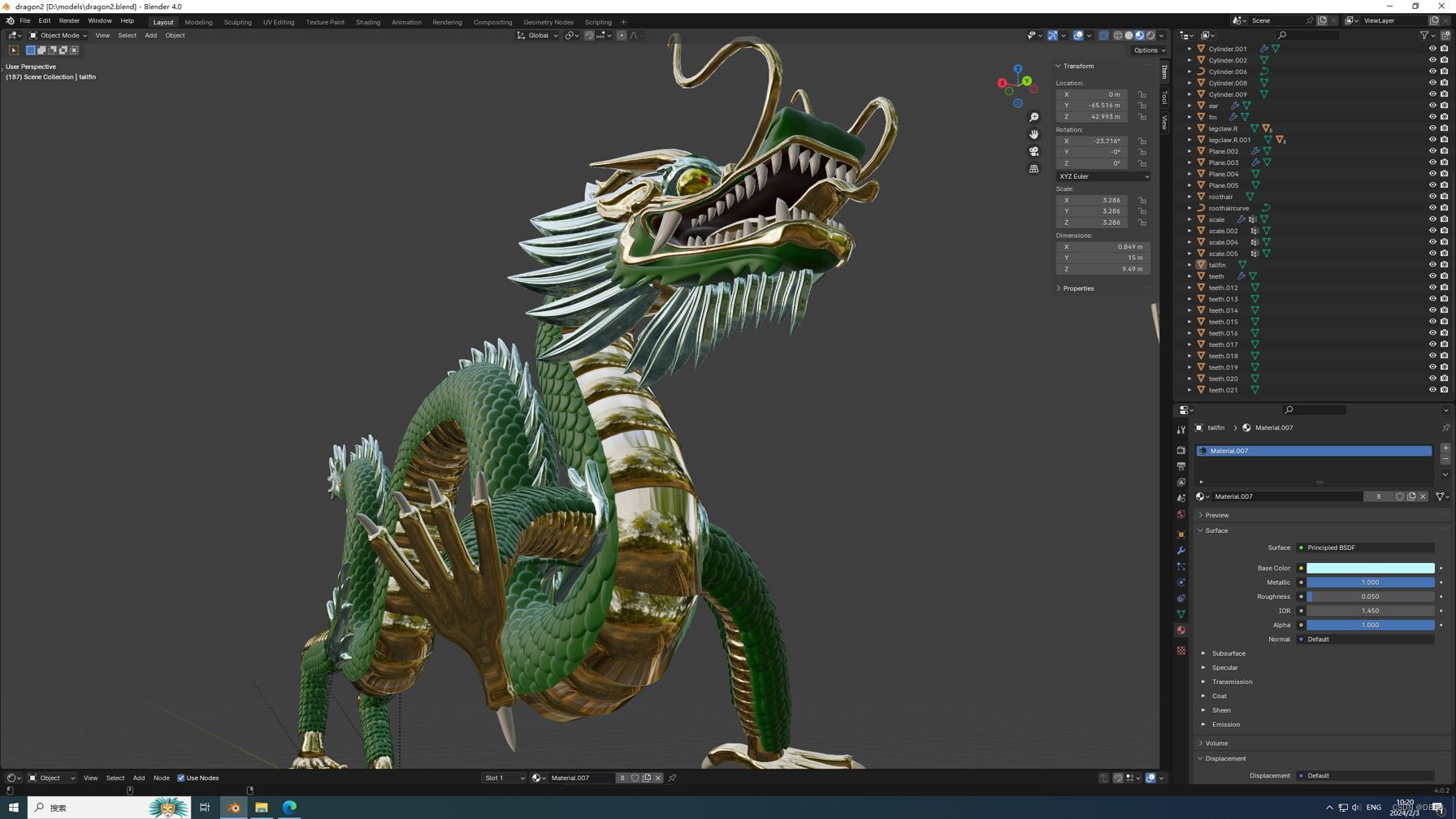This screenshot has width=1456, height=819.
Task: Open the outliner filter funnel
Action: point(1425,36)
